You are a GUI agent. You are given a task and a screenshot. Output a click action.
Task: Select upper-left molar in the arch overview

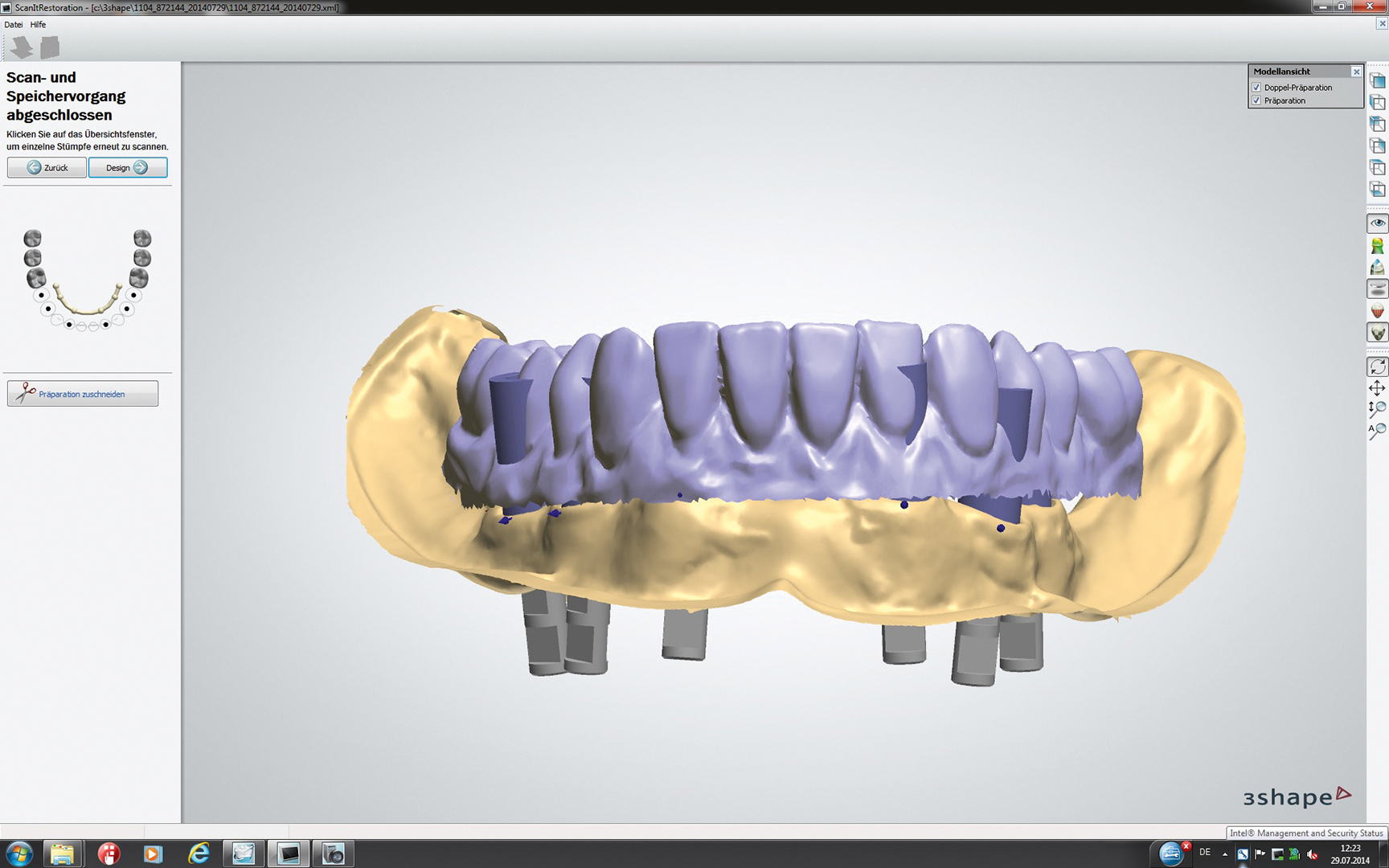coord(32,239)
